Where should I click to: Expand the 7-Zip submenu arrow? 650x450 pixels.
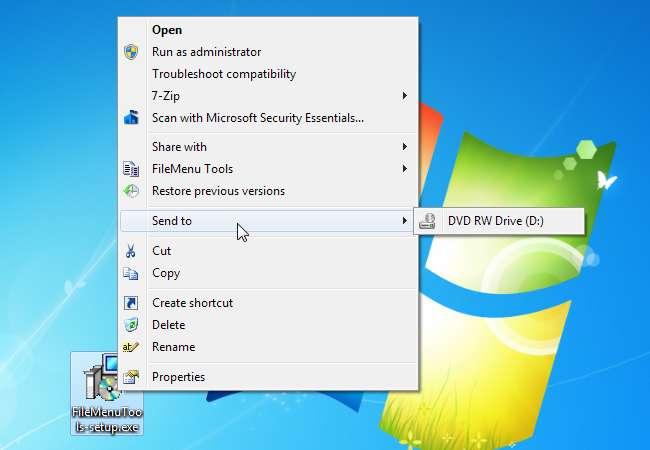(405, 96)
